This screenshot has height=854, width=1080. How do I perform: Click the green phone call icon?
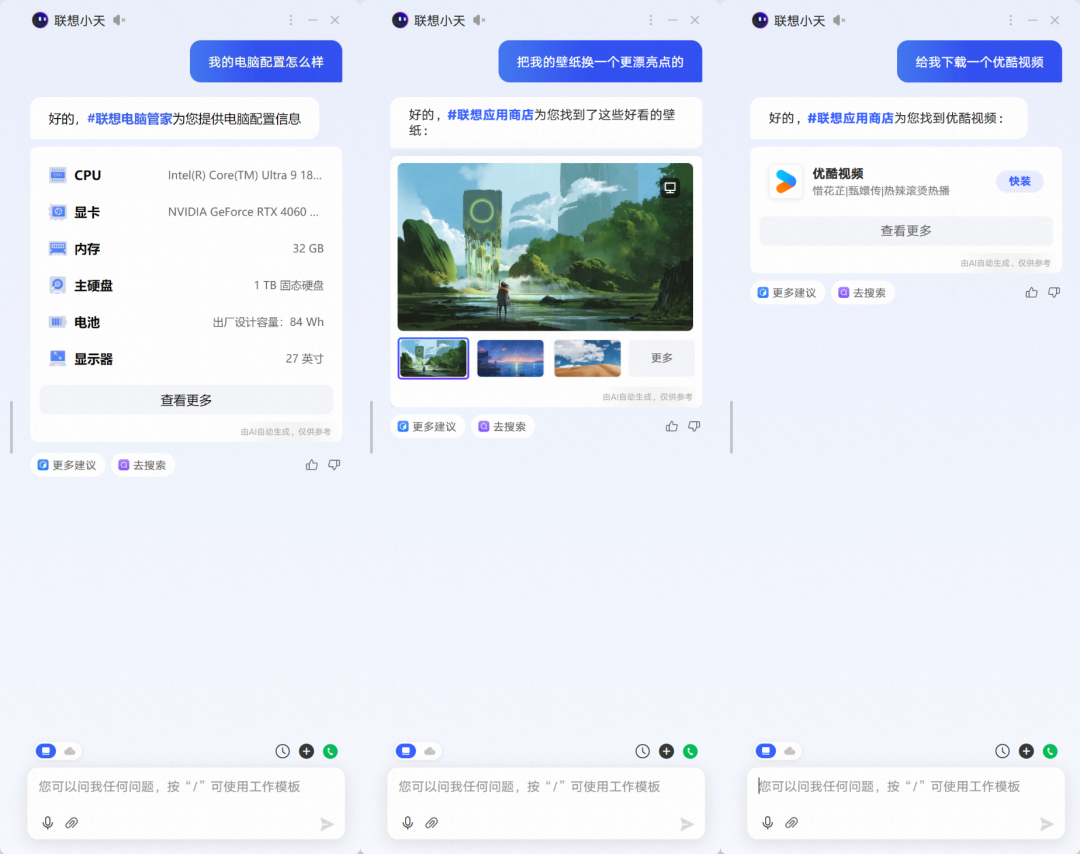coord(330,750)
